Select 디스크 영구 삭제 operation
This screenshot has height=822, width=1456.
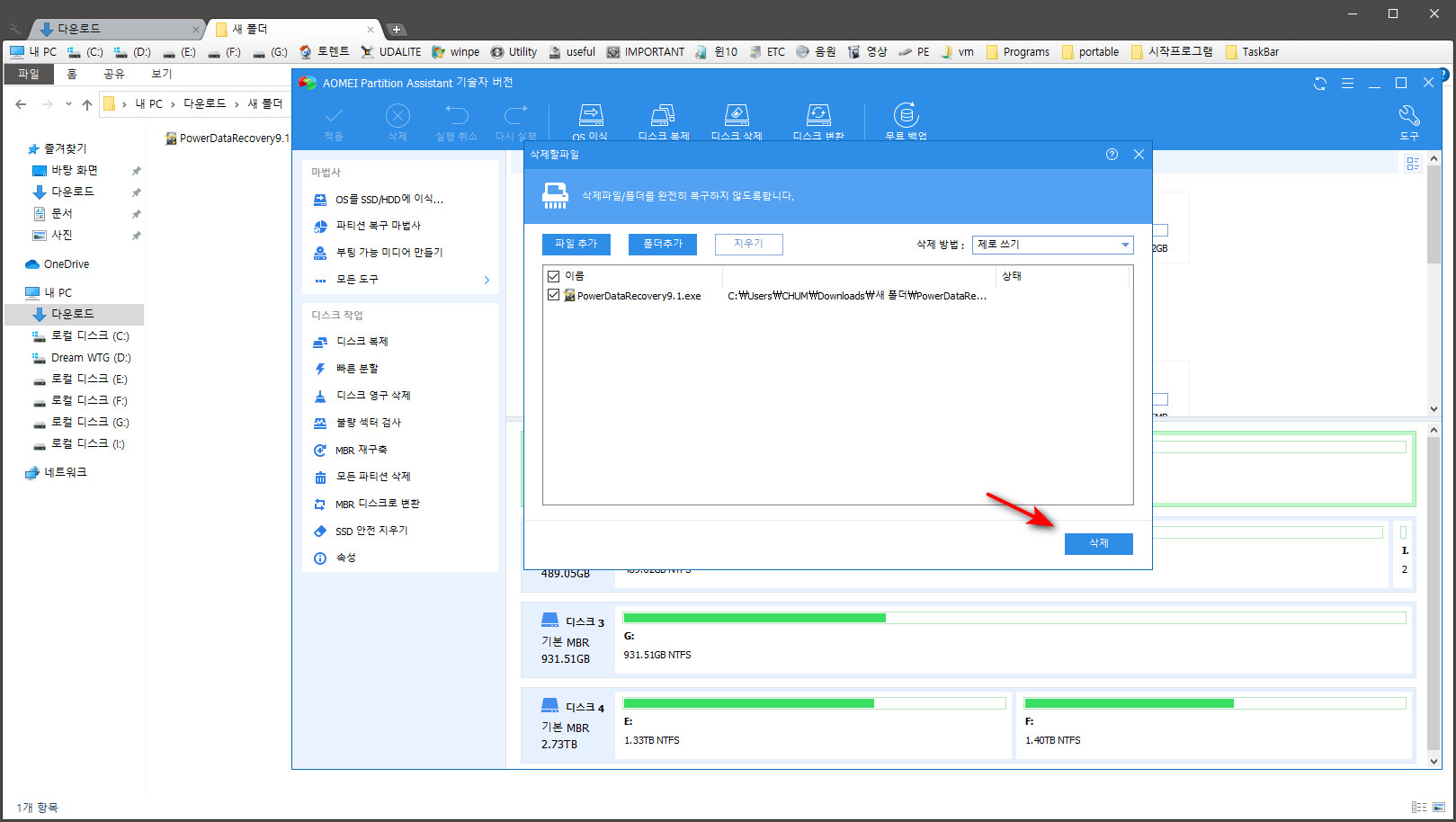click(373, 396)
